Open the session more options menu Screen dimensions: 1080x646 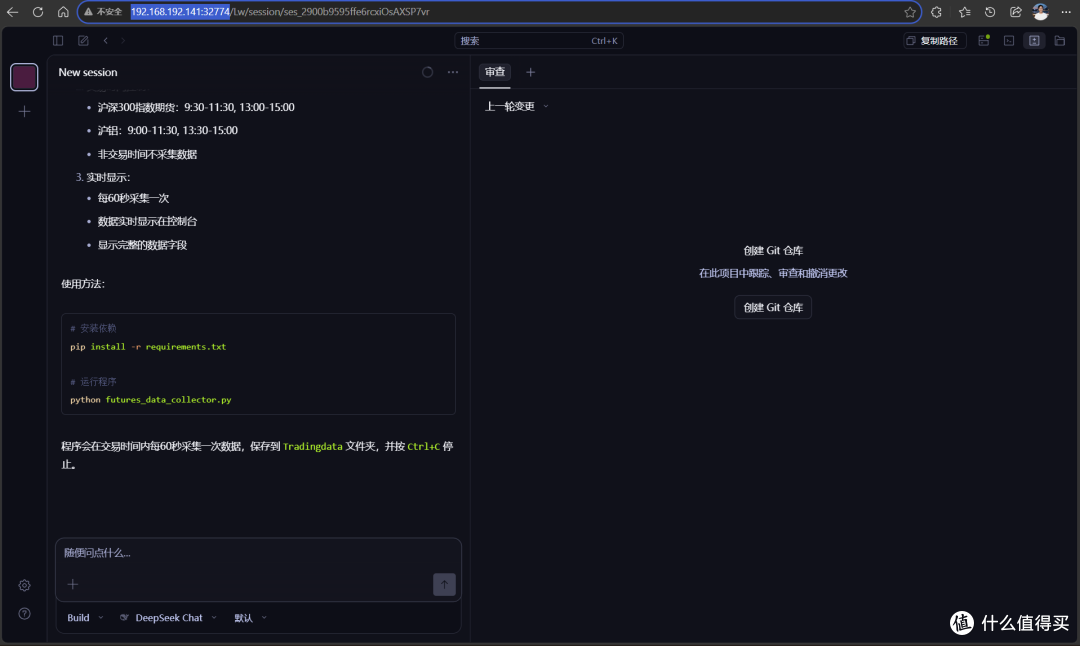pyautogui.click(x=453, y=72)
